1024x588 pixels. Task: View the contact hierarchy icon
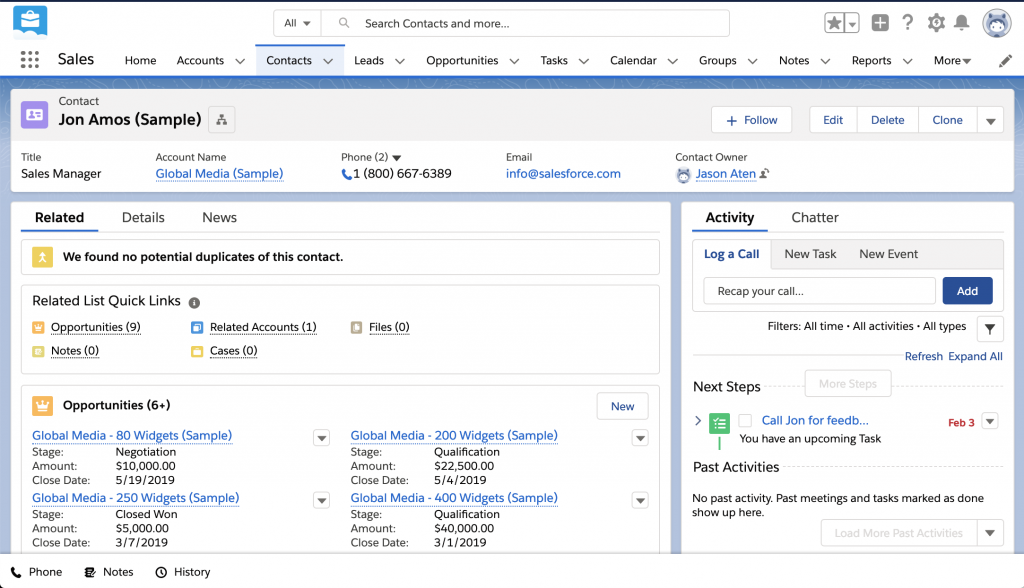[x=222, y=120]
